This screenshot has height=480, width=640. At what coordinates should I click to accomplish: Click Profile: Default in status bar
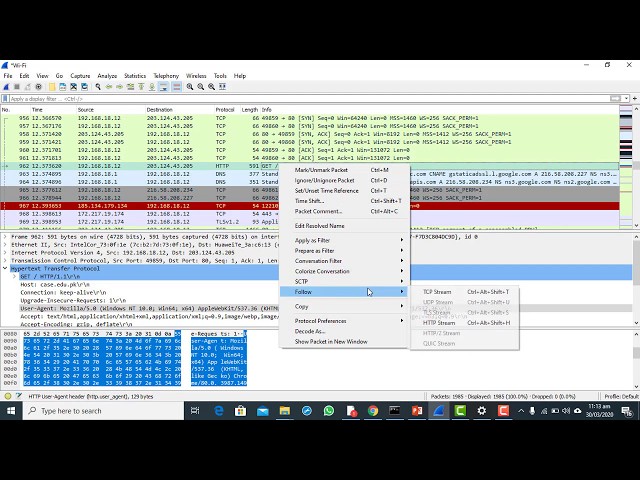coord(621,396)
